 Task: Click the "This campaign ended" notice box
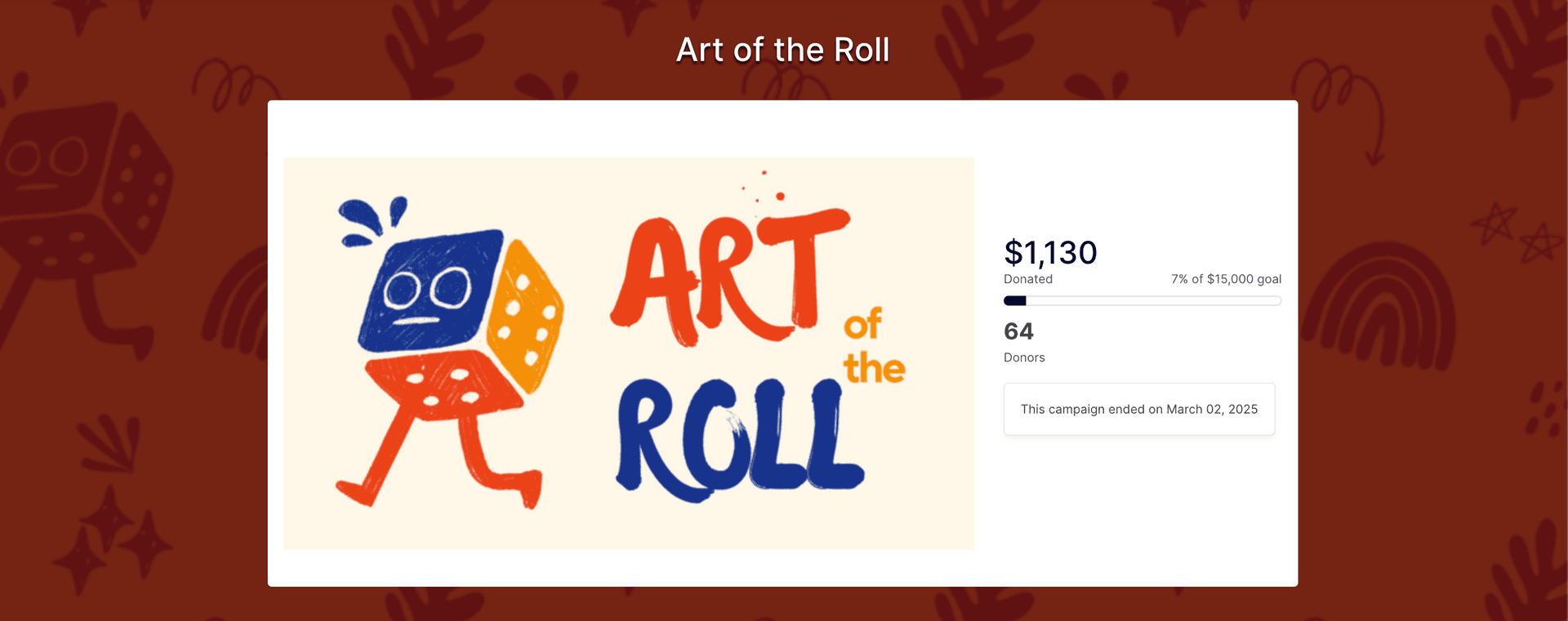coord(1138,409)
